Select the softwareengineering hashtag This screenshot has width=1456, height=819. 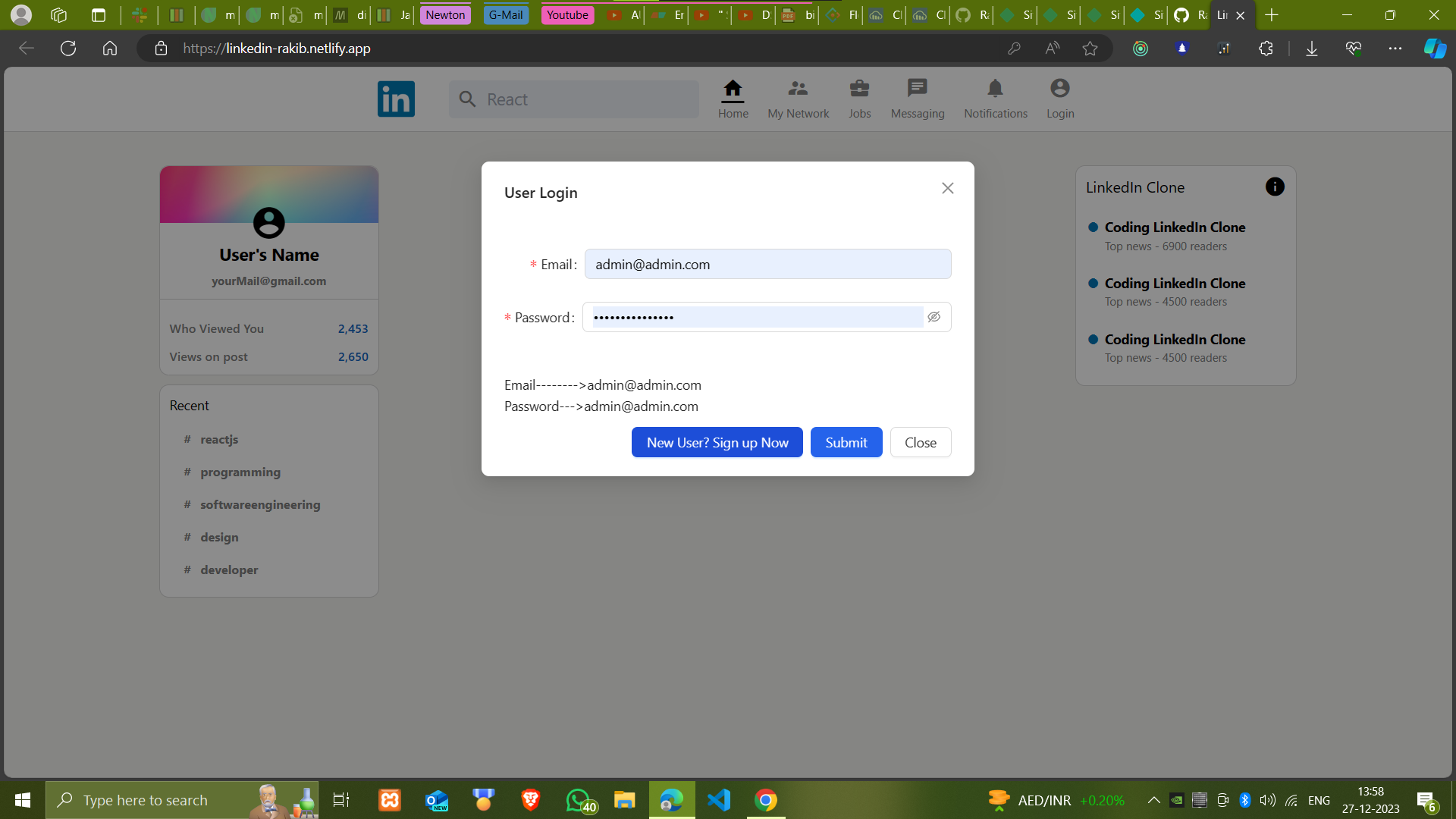(260, 504)
